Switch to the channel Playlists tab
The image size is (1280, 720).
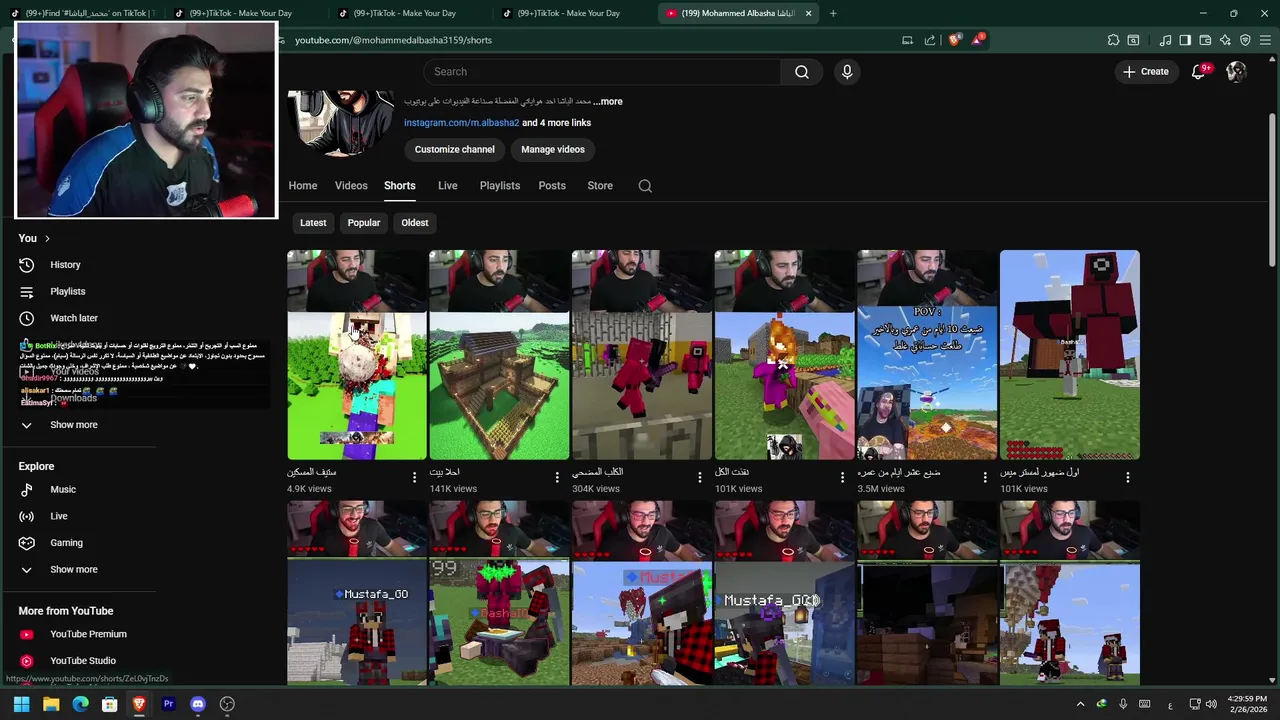(500, 186)
